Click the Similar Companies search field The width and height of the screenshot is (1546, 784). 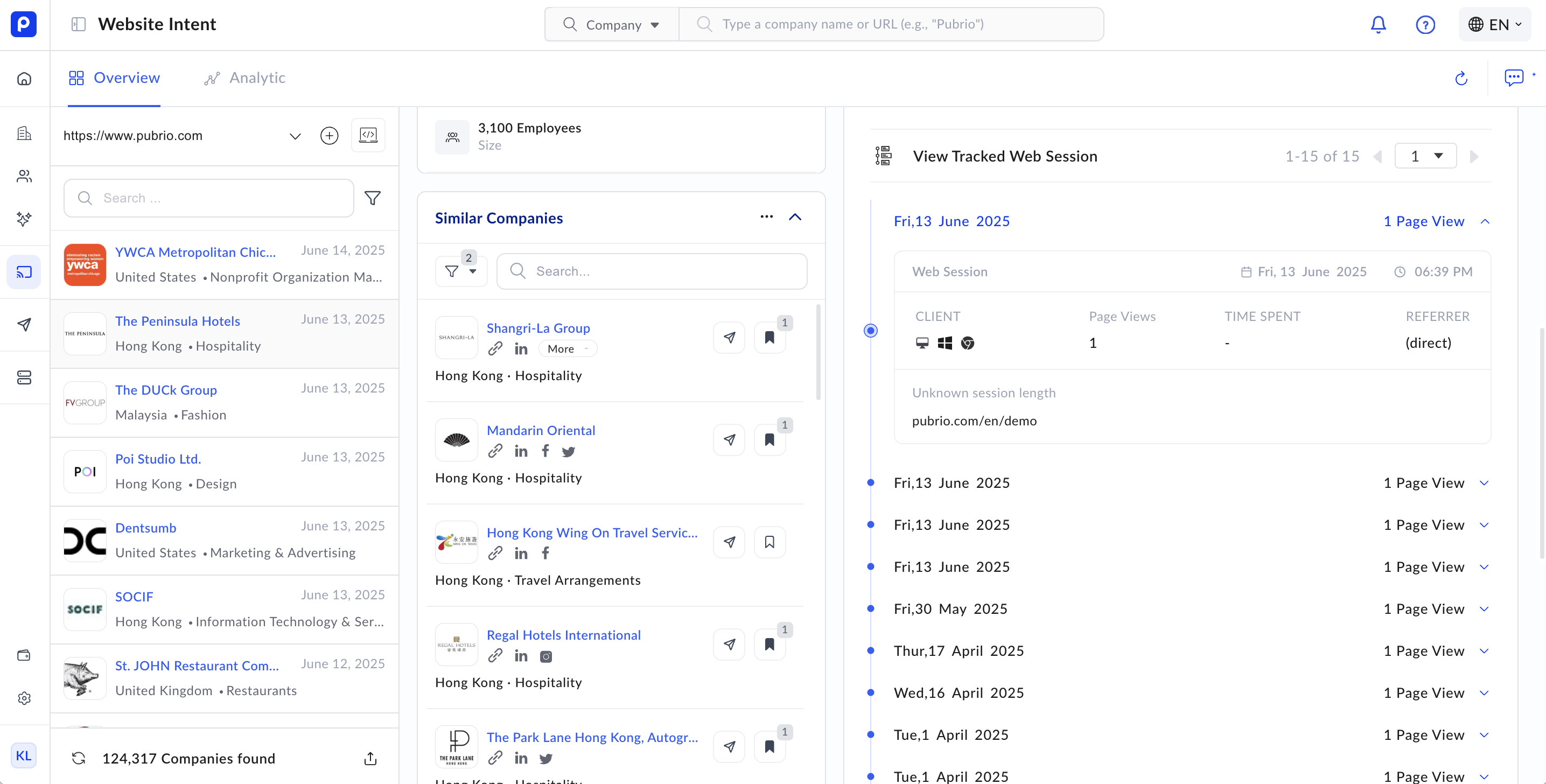pos(652,271)
